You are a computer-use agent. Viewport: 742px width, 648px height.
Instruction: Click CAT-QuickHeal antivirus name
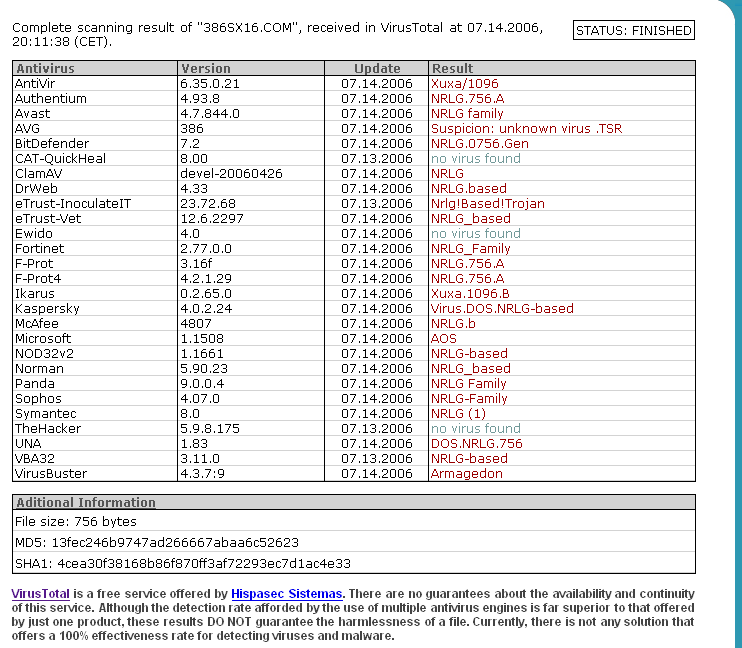tap(61, 159)
